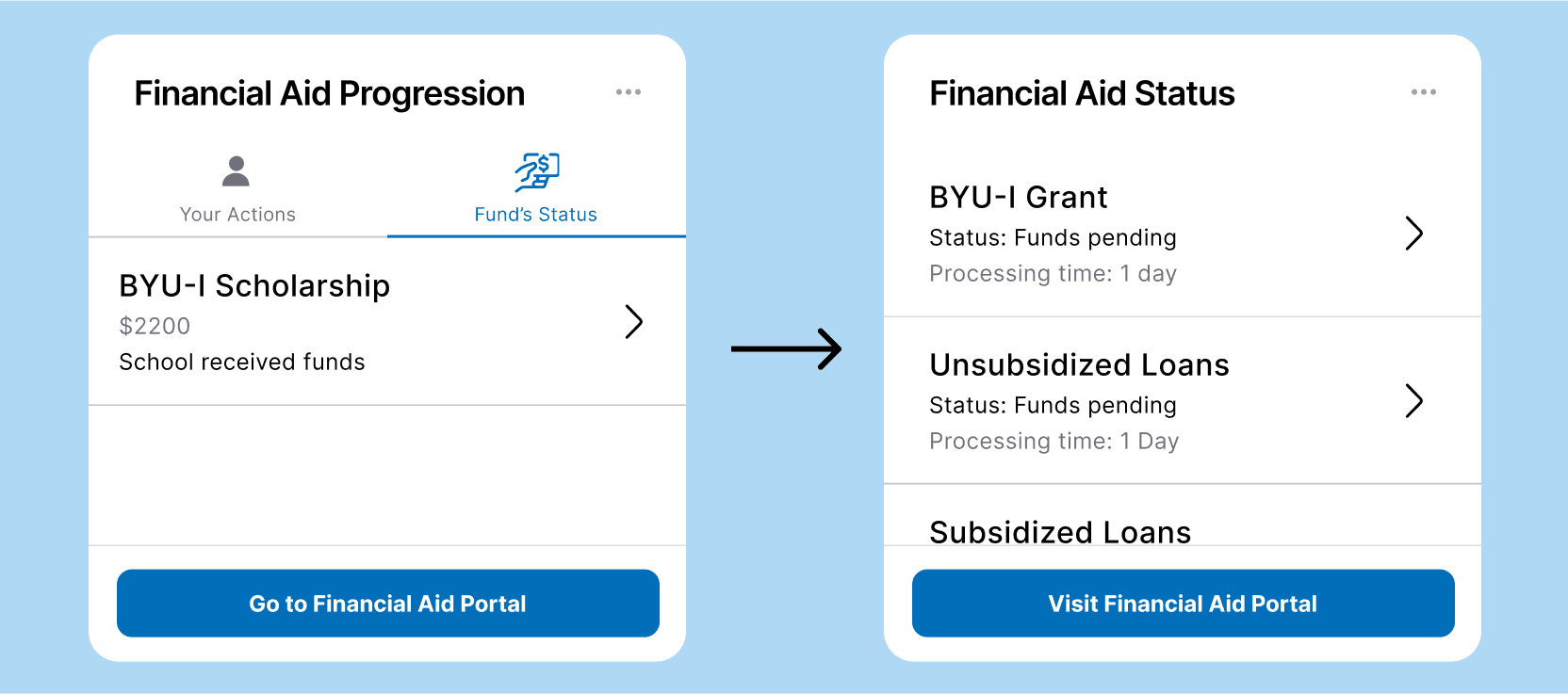
Task: Expand Unsubsidized Loans with its chevron arrow
Action: click(1413, 401)
